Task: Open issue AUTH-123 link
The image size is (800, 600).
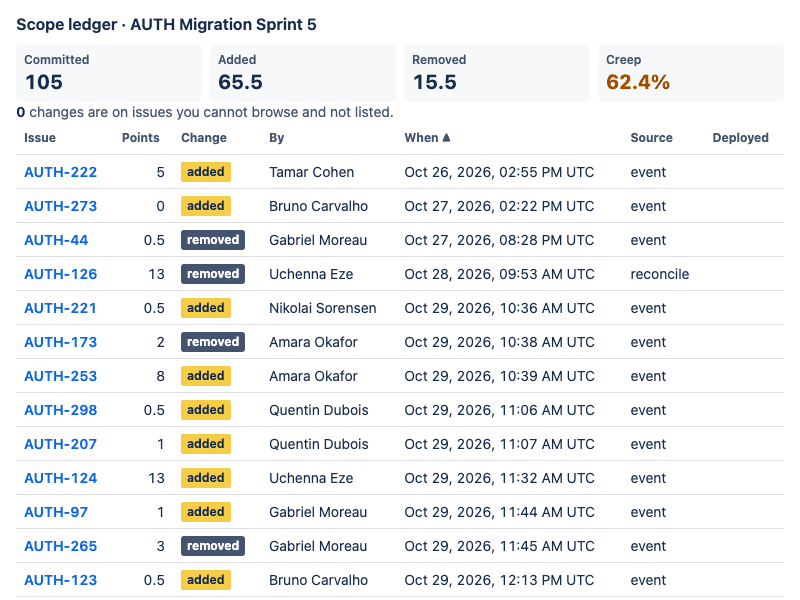Action: [x=60, y=580]
